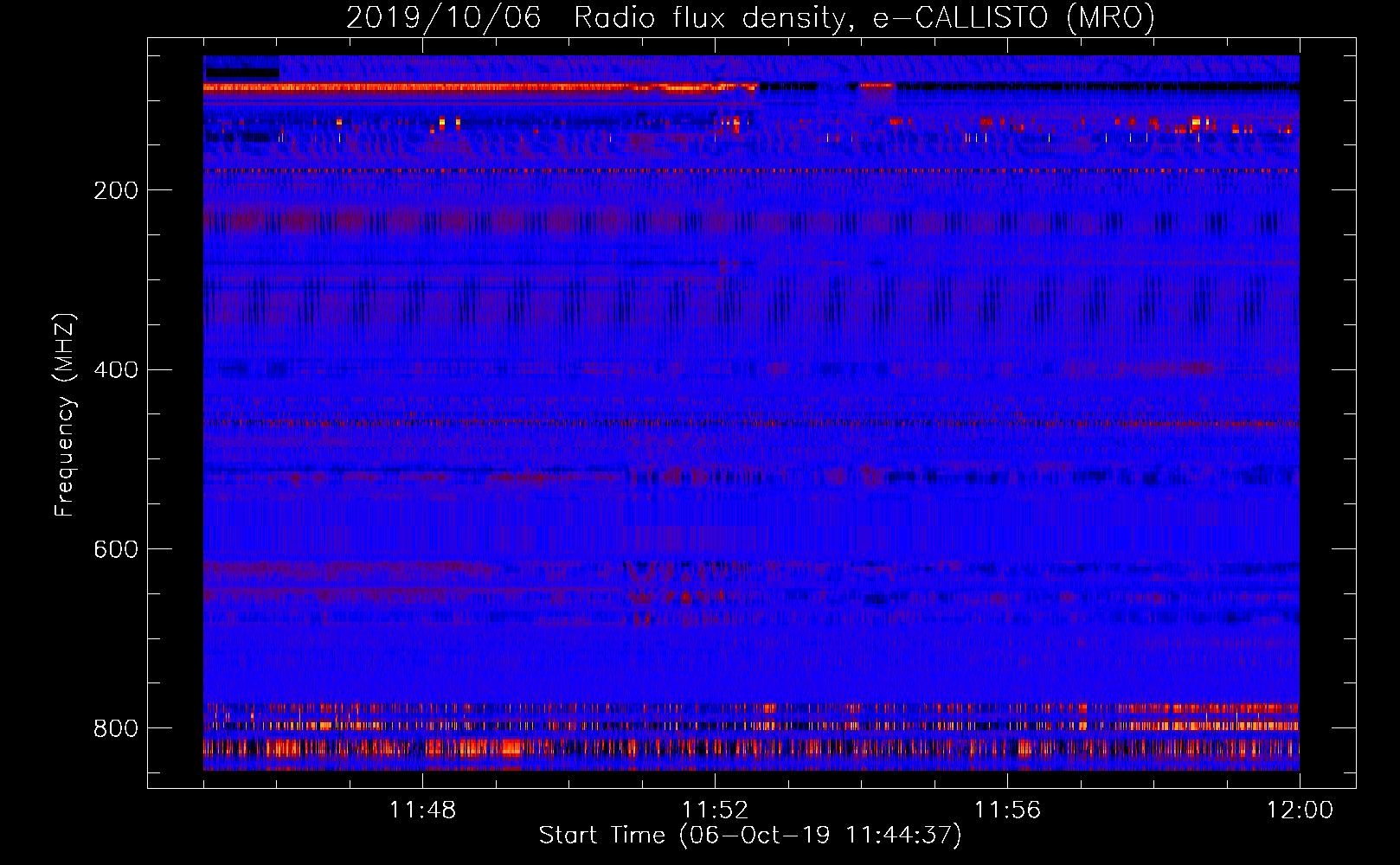1400x865 pixels.
Task: Click the 11:56 time tick label
Action: (x=1007, y=811)
